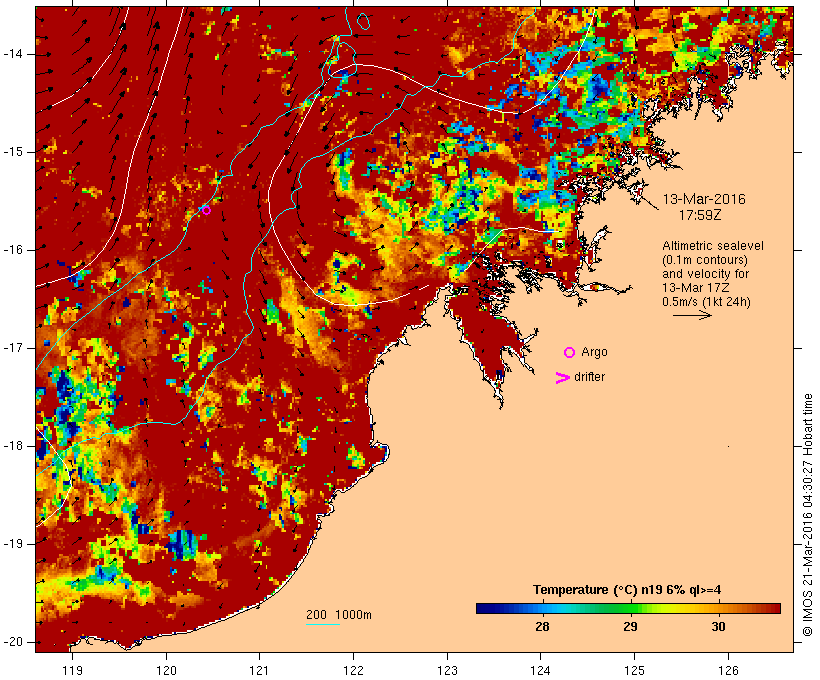Click the -19 latitude axis label
The width and height of the screenshot is (820, 680).
point(12,544)
